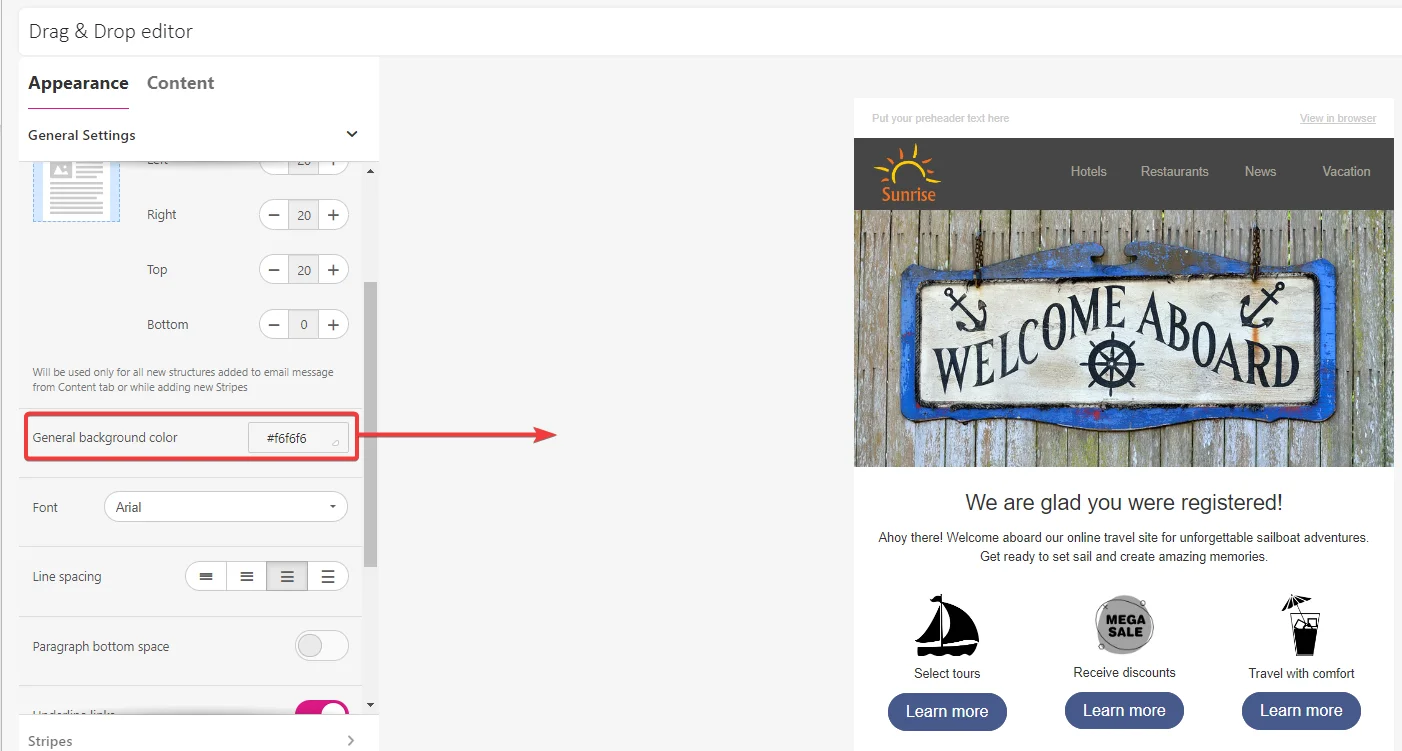The width and height of the screenshot is (1402, 751).
Task: Toggle the Underline links switch
Action: [321, 711]
